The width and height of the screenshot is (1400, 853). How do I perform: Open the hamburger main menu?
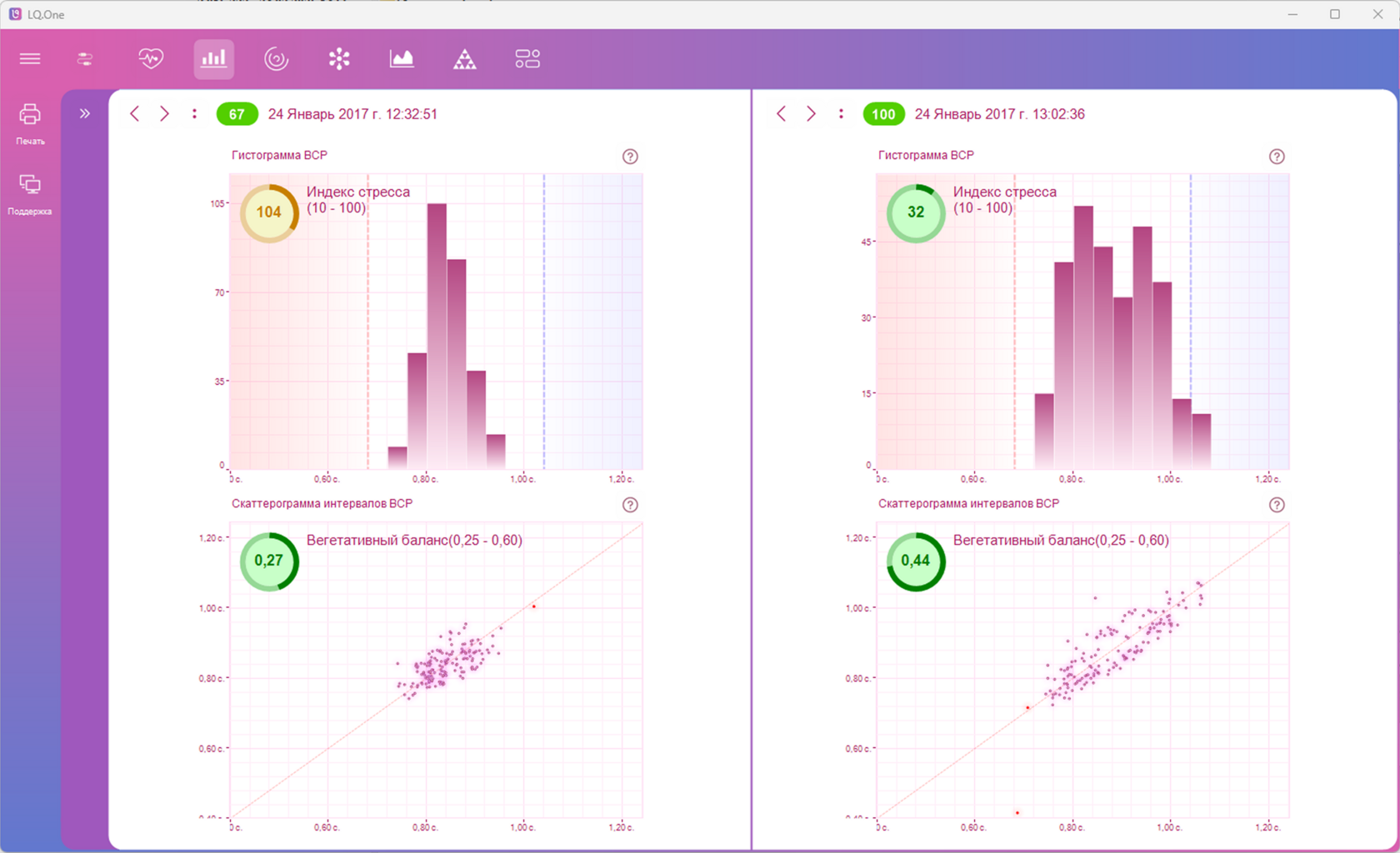[x=30, y=58]
